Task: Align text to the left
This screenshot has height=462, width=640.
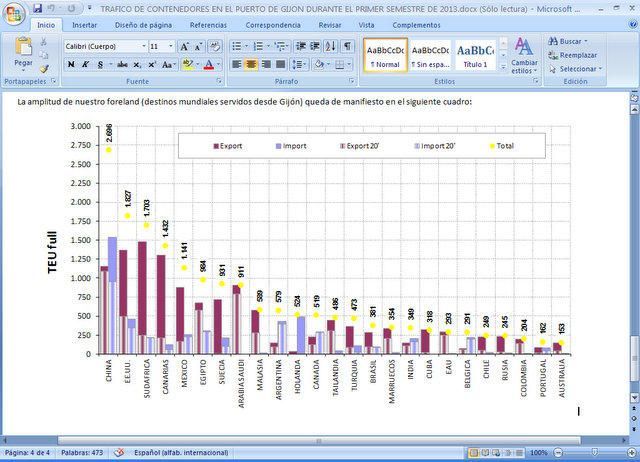Action: pos(236,64)
